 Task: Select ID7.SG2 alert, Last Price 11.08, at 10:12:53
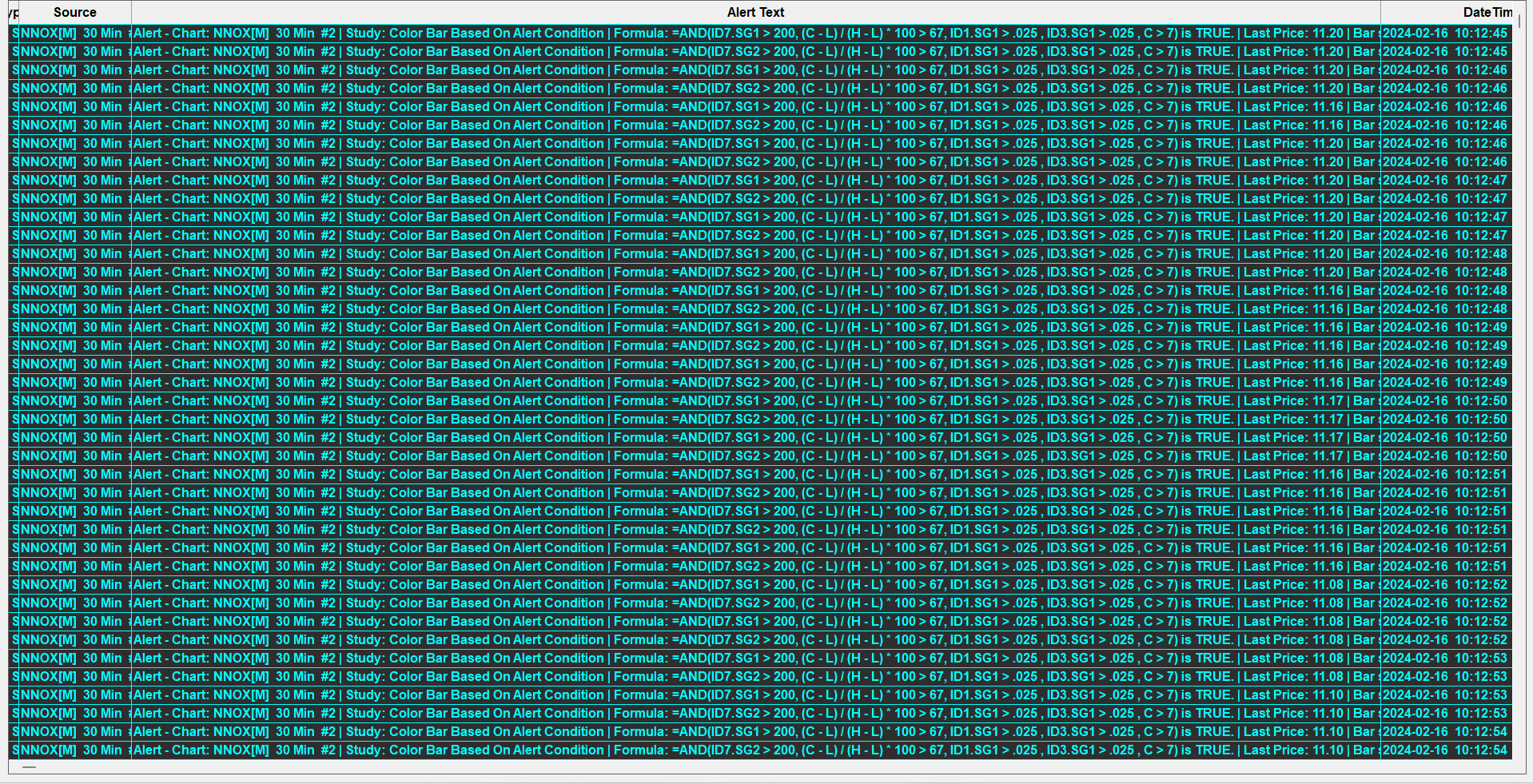760,676
